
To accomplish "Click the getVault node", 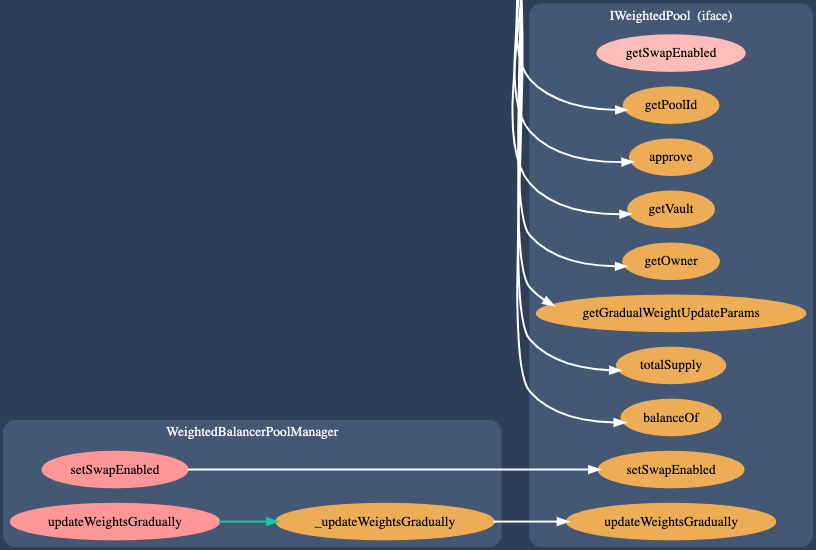I will pos(671,209).
